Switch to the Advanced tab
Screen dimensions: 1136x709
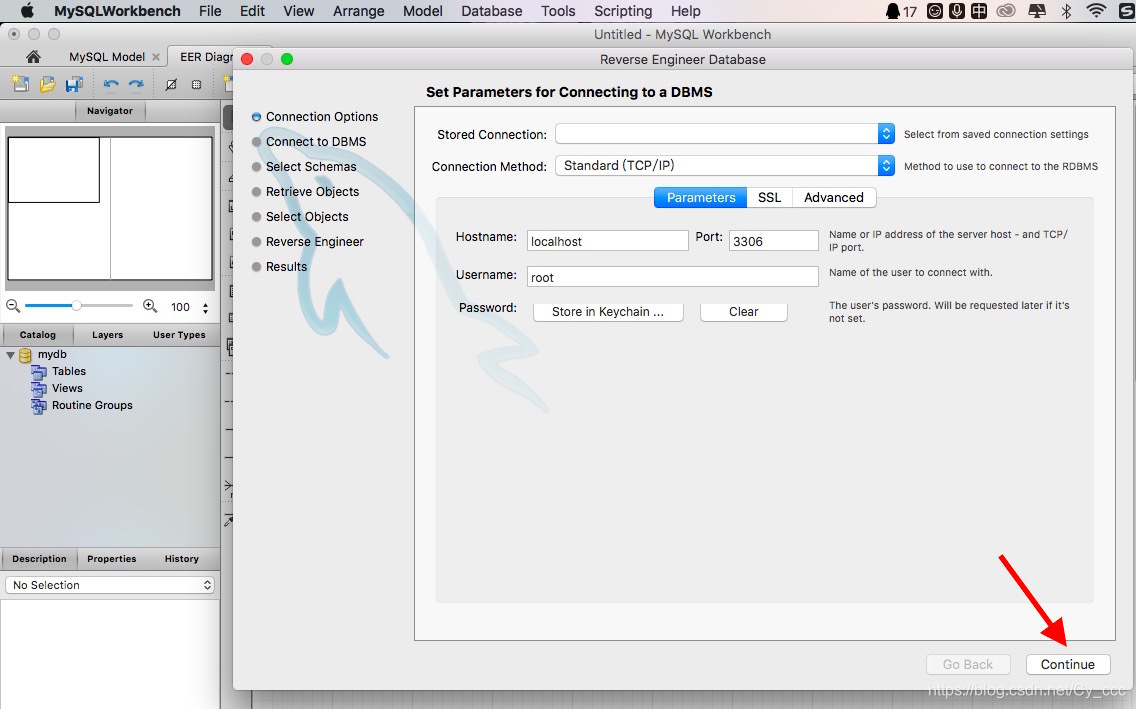point(834,198)
